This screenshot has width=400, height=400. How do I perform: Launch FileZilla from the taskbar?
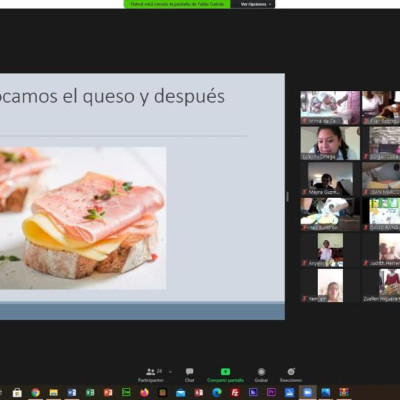tap(235, 393)
